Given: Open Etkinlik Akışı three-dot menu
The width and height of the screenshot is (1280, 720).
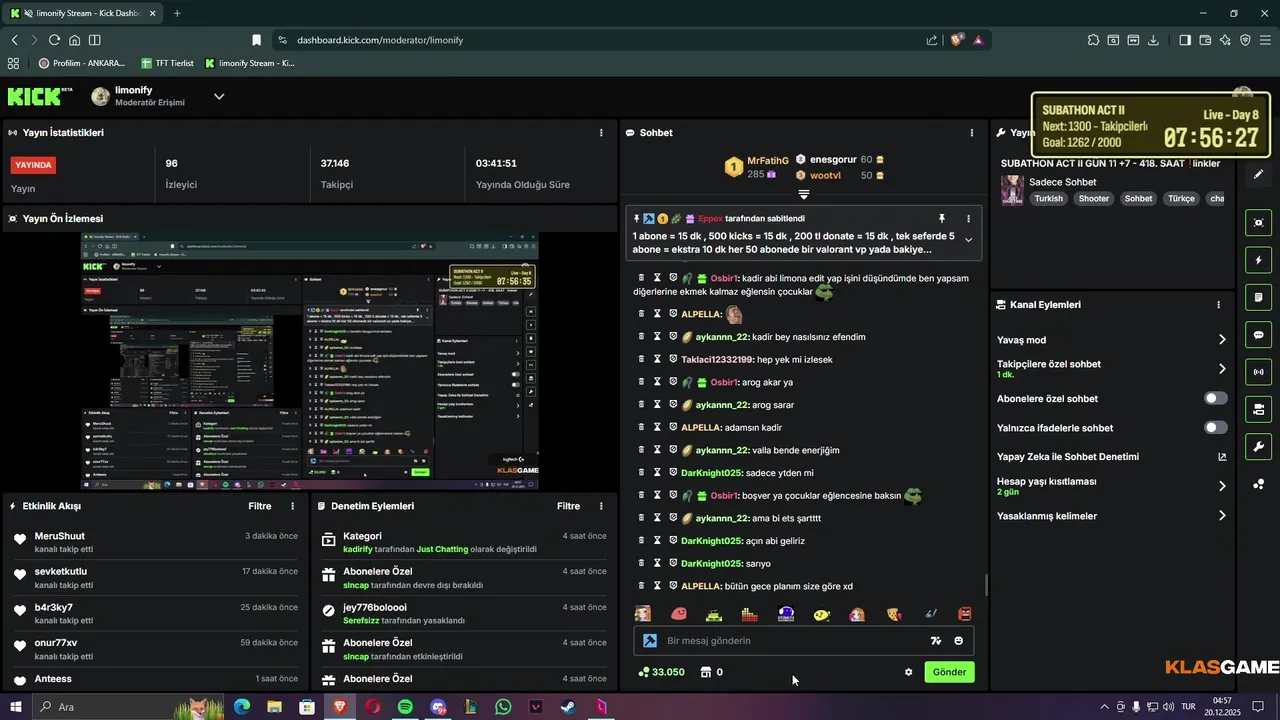Looking at the screenshot, I should coord(292,506).
